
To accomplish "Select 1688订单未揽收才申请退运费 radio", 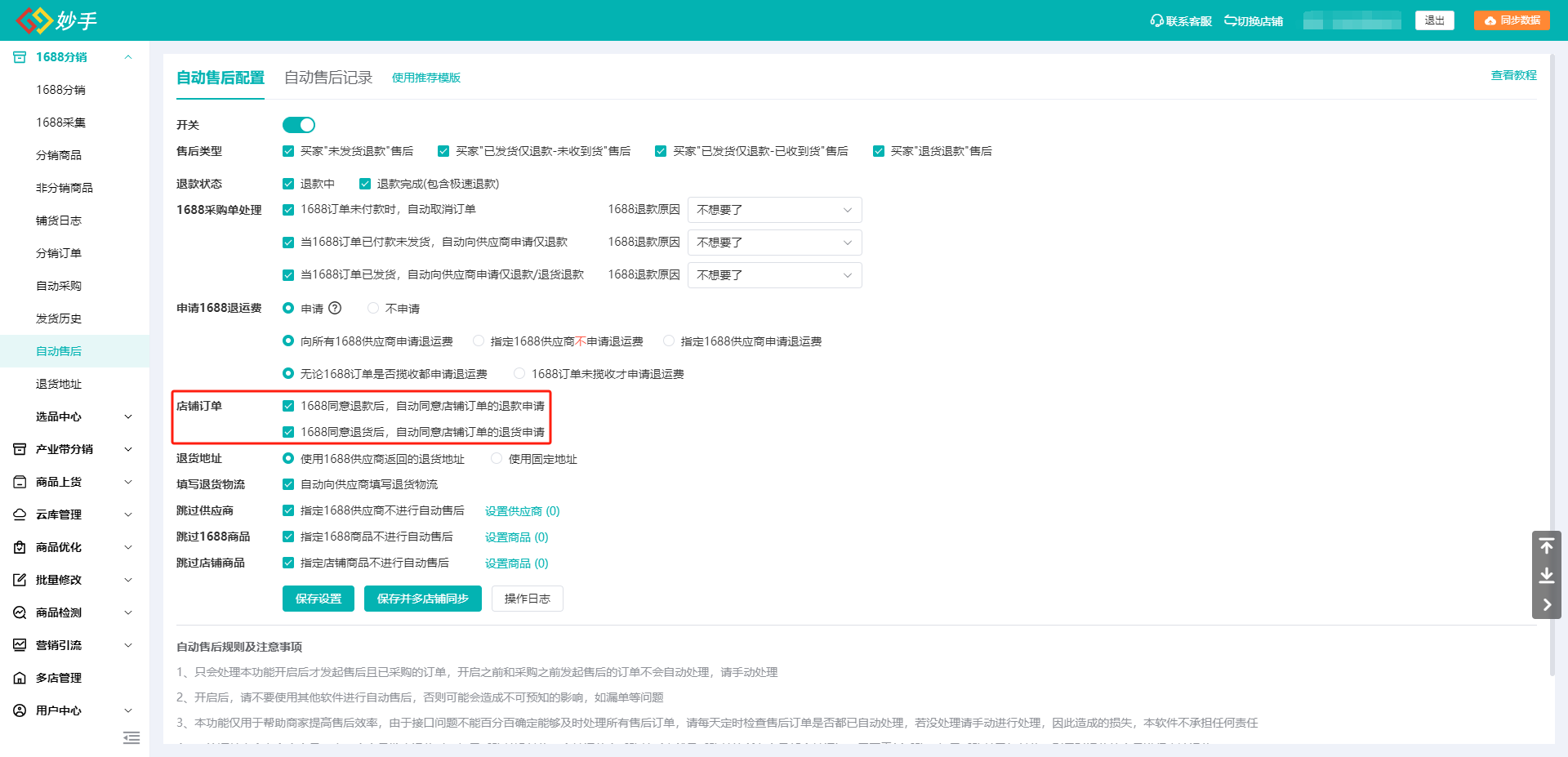I will pyautogui.click(x=519, y=373).
